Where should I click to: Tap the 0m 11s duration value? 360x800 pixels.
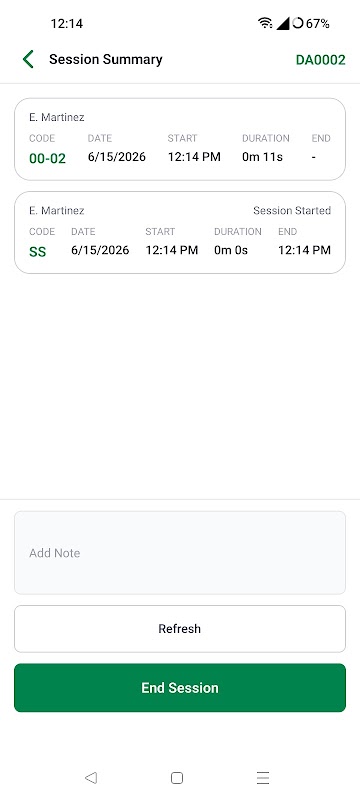pos(262,157)
